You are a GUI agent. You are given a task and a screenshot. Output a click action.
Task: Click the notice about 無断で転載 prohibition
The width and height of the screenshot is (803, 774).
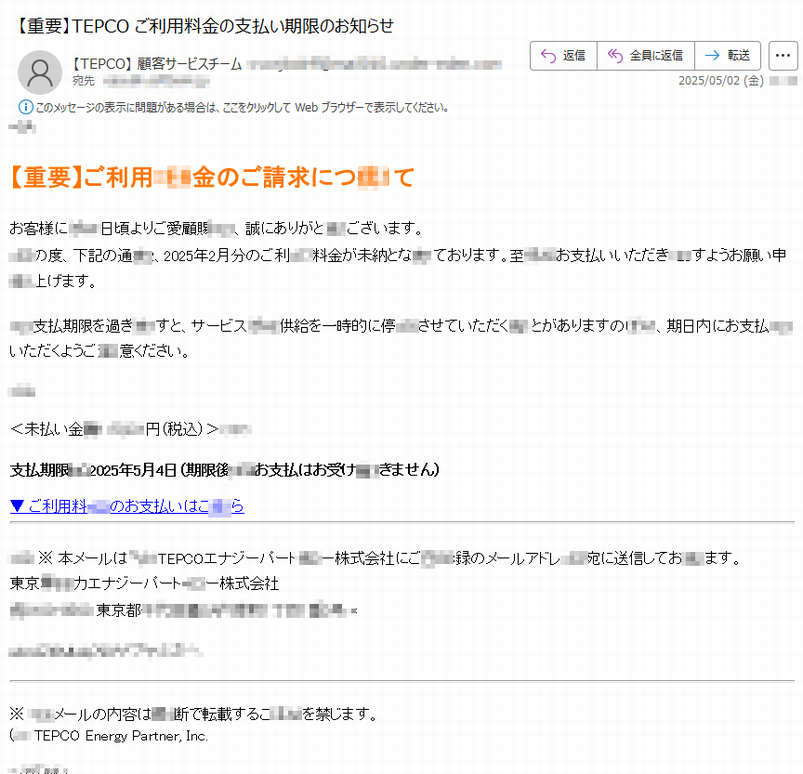(x=193, y=714)
